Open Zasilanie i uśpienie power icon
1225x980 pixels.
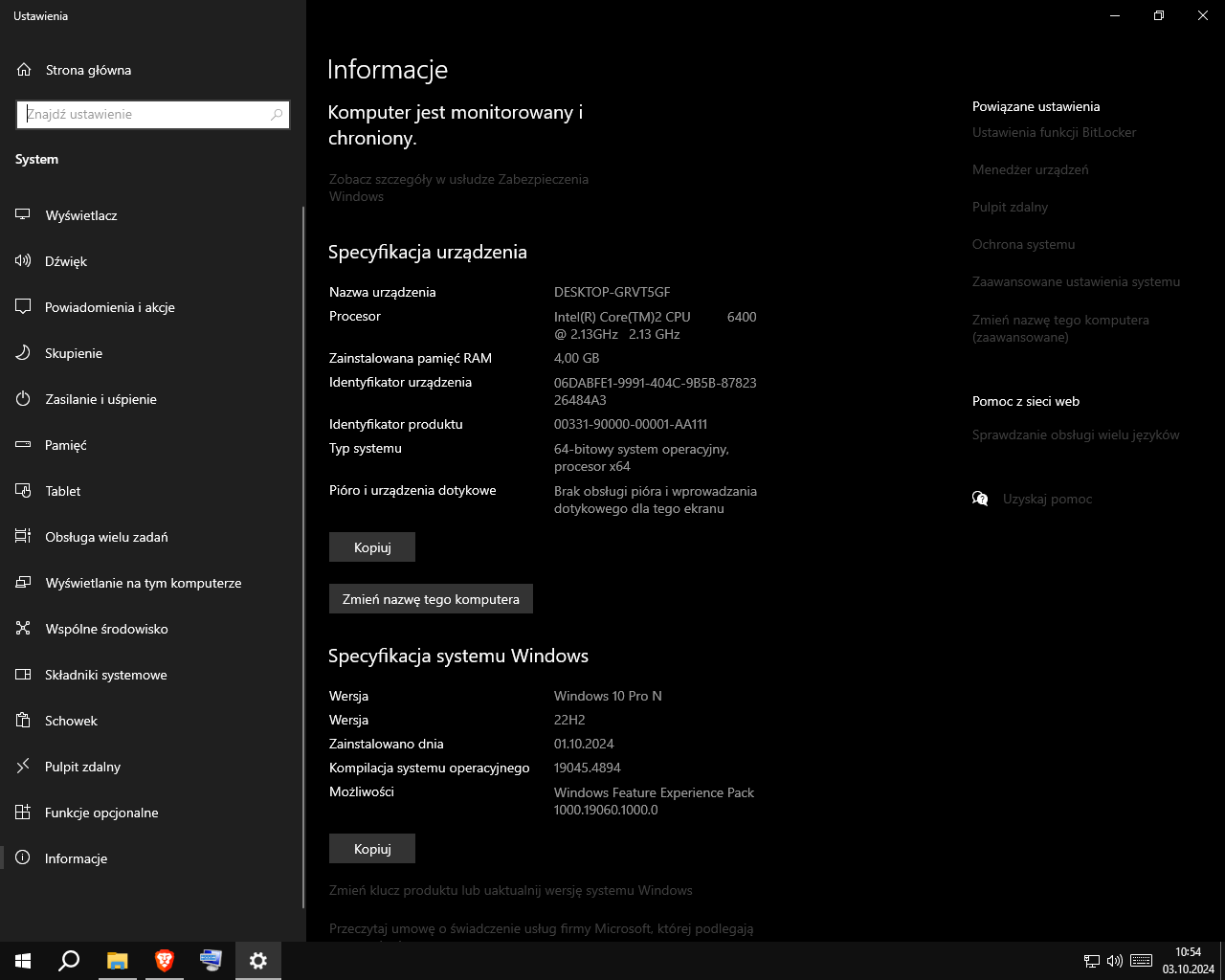click(23, 399)
